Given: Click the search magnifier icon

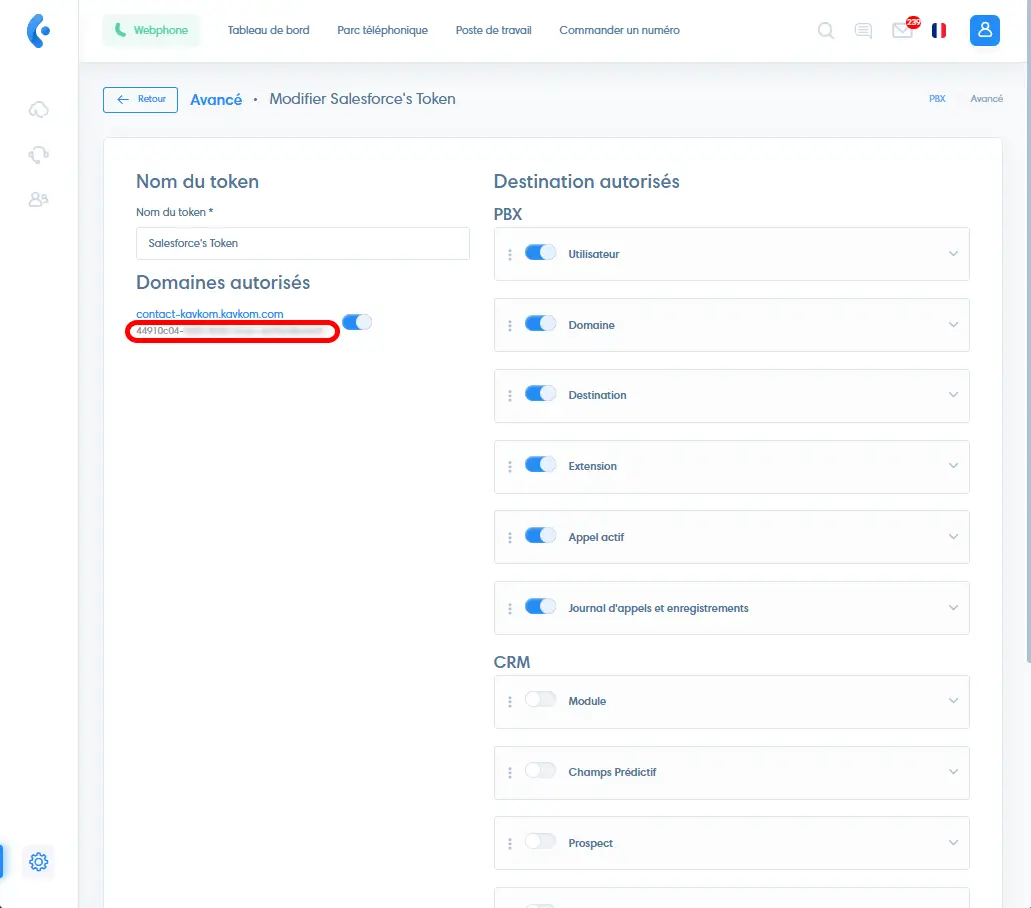Looking at the screenshot, I should [826, 31].
